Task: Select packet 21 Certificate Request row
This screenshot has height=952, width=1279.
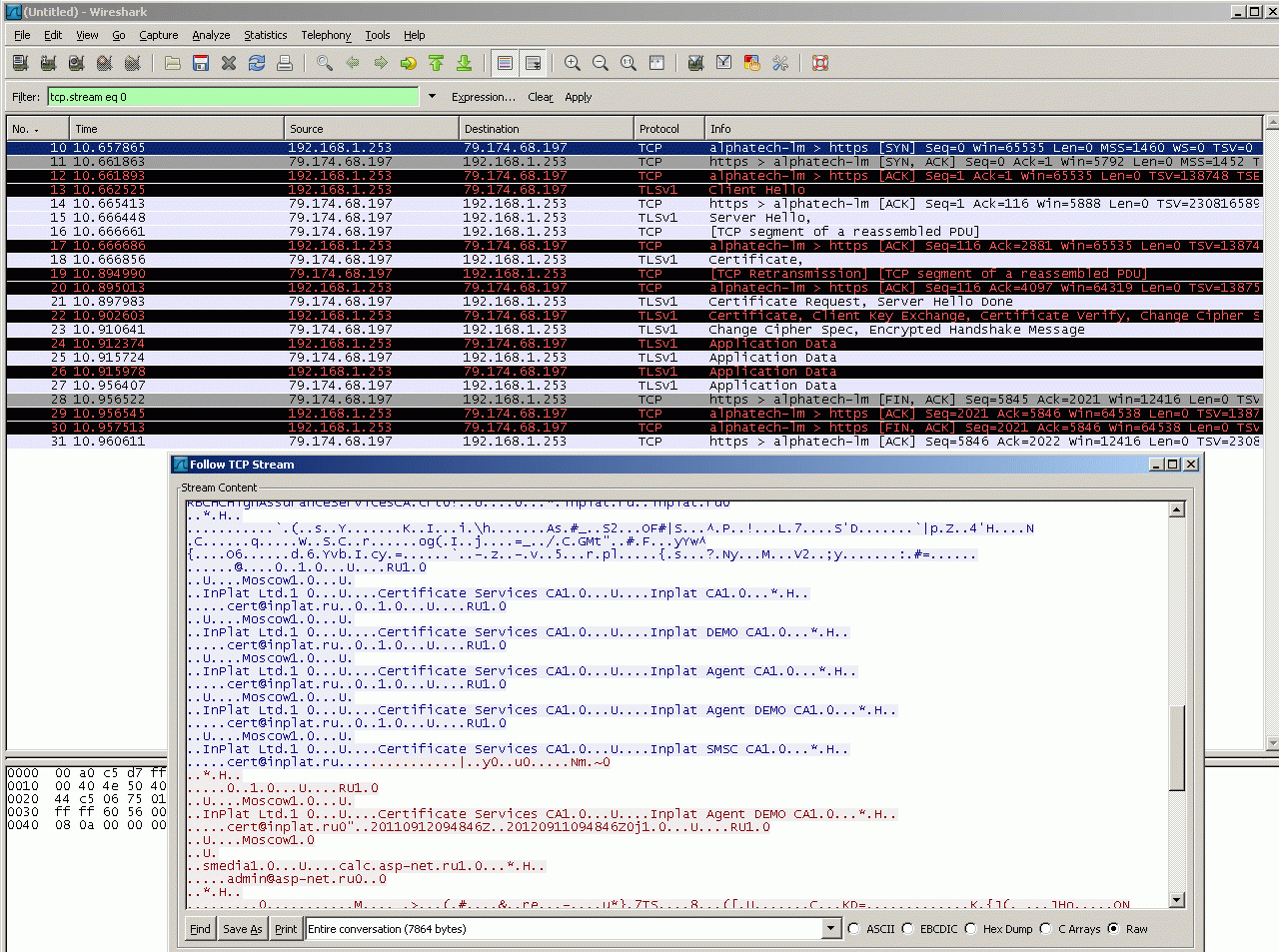Action: pos(636,302)
